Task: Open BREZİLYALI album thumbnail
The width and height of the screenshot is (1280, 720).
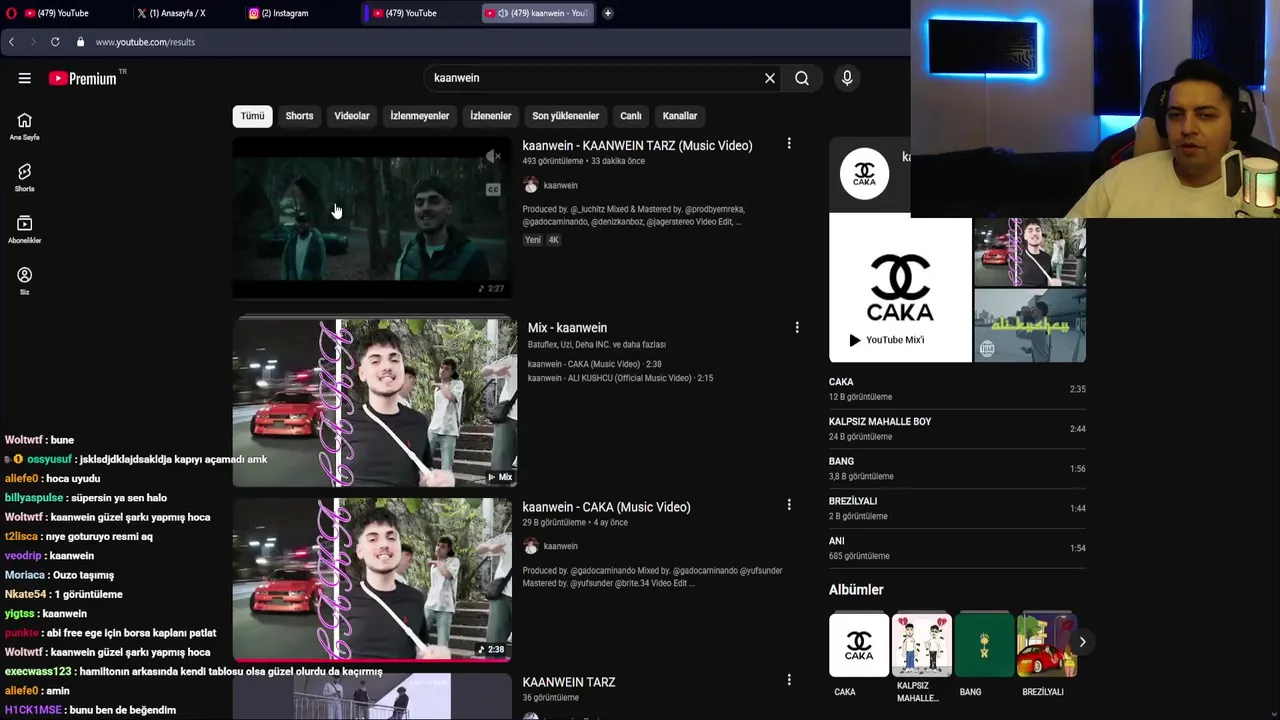Action: (x=1046, y=645)
